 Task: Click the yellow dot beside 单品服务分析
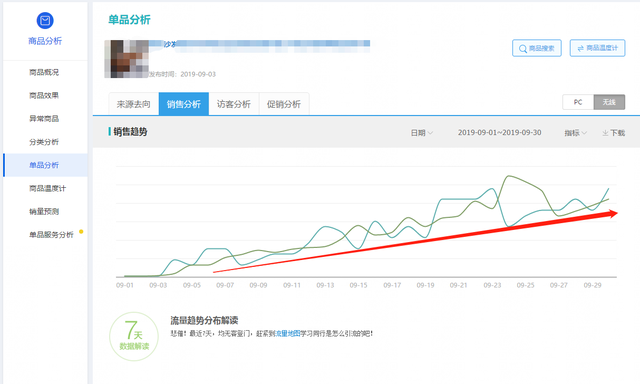click(81, 231)
